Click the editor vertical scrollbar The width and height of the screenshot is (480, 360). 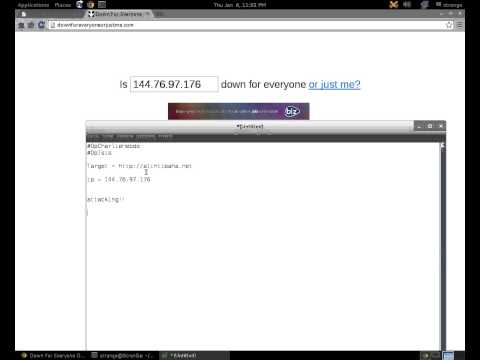click(x=443, y=247)
